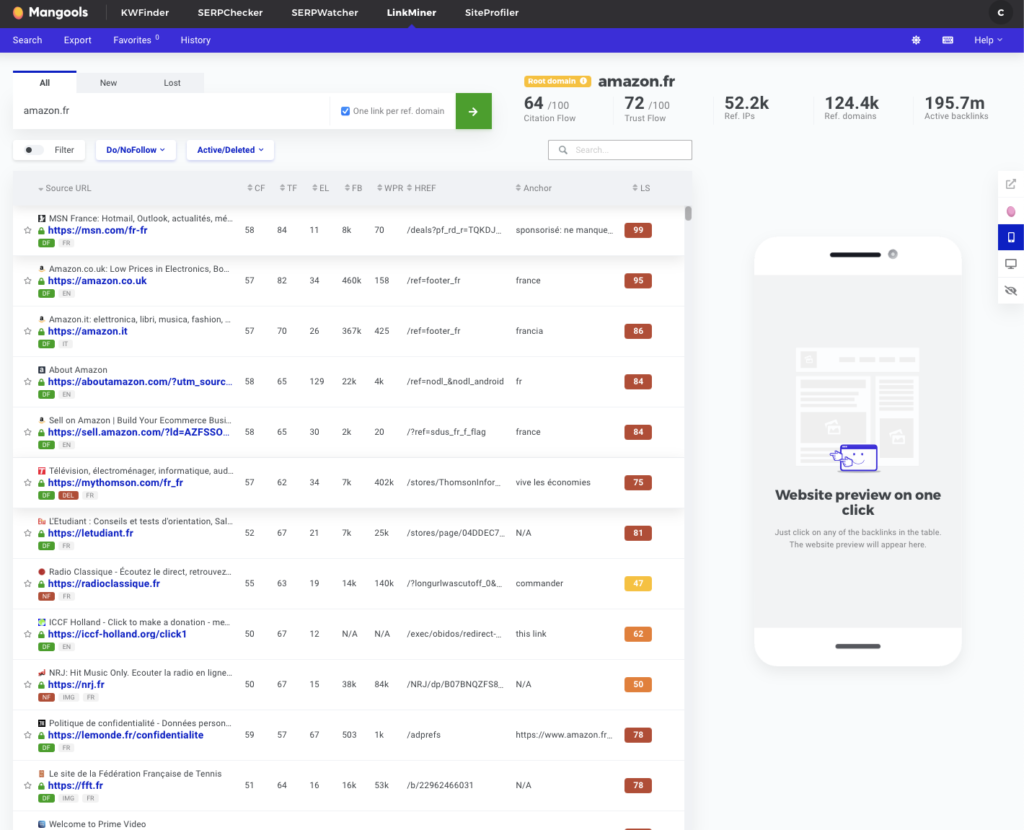Image resolution: width=1024 pixels, height=830 pixels.
Task: Sort table by Source URL
Action: (65, 188)
